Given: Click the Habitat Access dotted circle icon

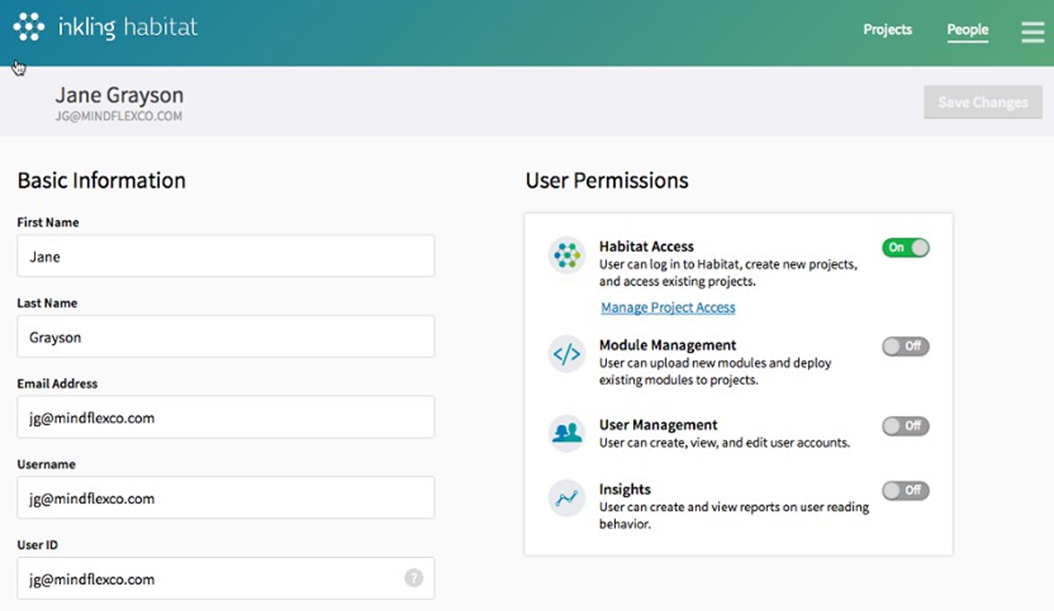Looking at the screenshot, I should click(x=567, y=253).
